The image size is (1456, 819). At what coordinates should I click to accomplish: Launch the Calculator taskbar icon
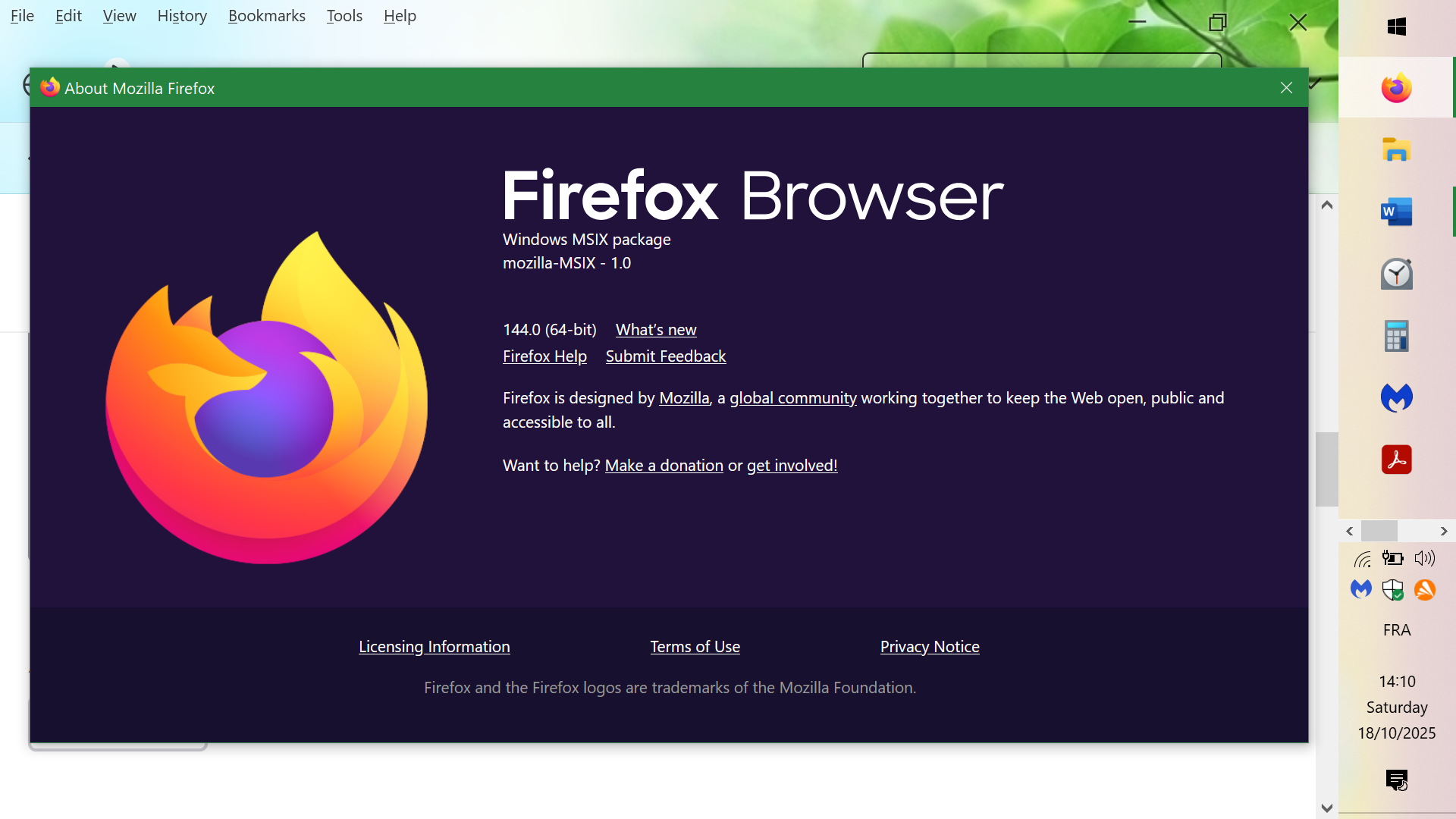[x=1396, y=336]
